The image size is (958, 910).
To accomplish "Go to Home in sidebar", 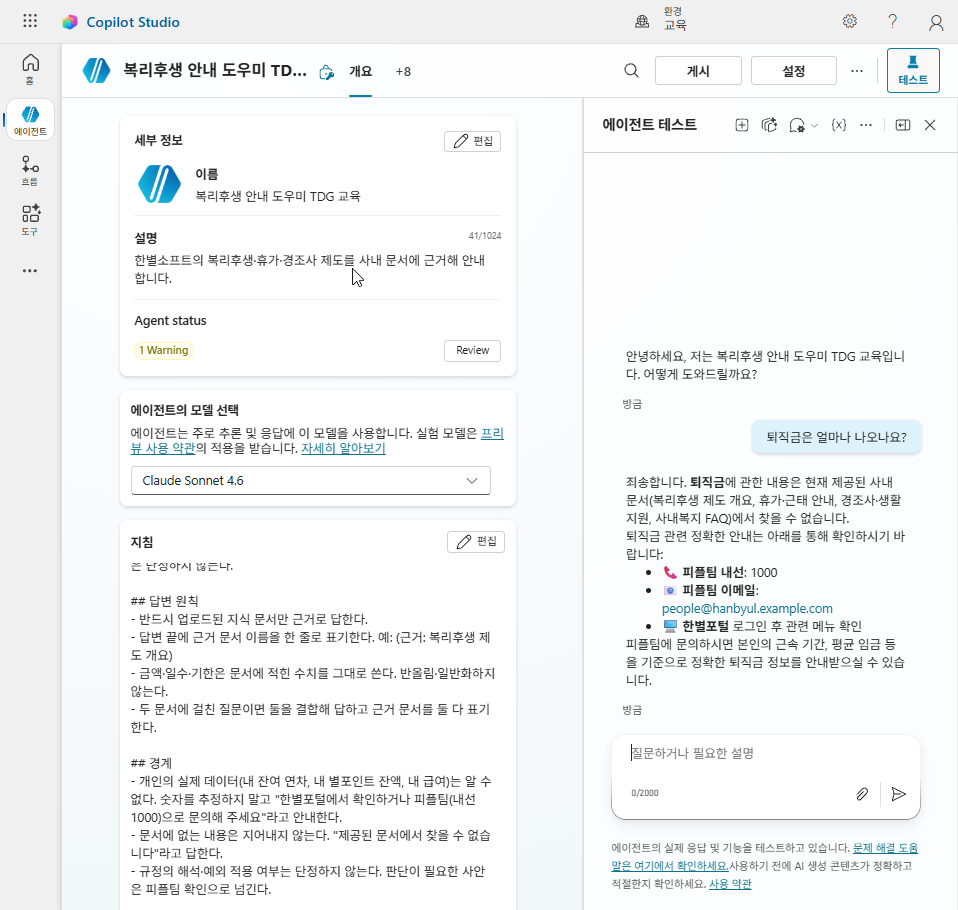I will (31, 68).
